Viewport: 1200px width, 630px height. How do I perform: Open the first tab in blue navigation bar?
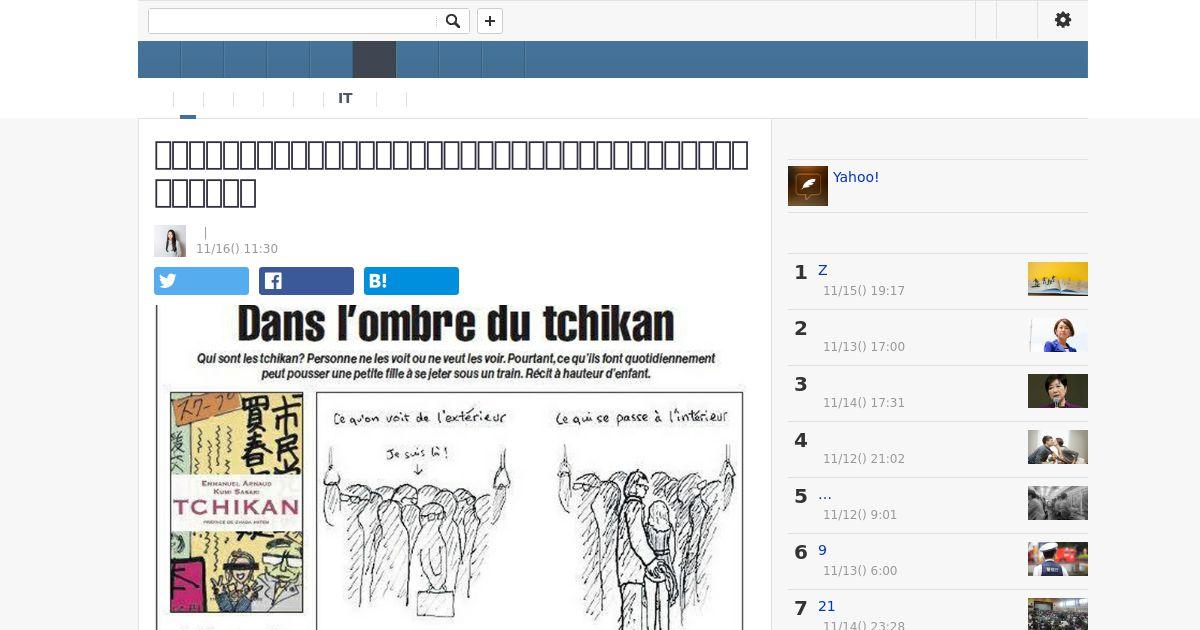(x=159, y=59)
